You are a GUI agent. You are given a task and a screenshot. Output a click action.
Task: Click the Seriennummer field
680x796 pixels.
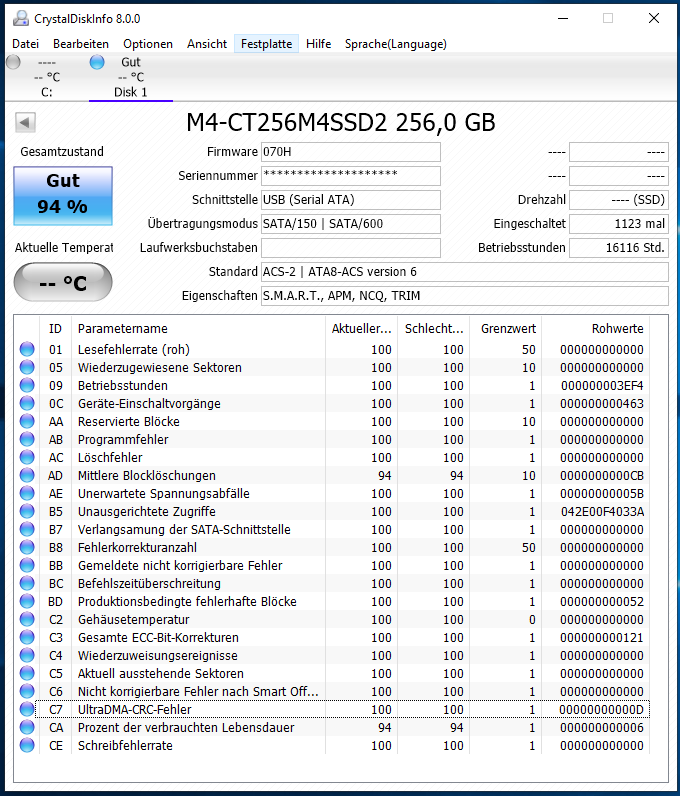(350, 176)
